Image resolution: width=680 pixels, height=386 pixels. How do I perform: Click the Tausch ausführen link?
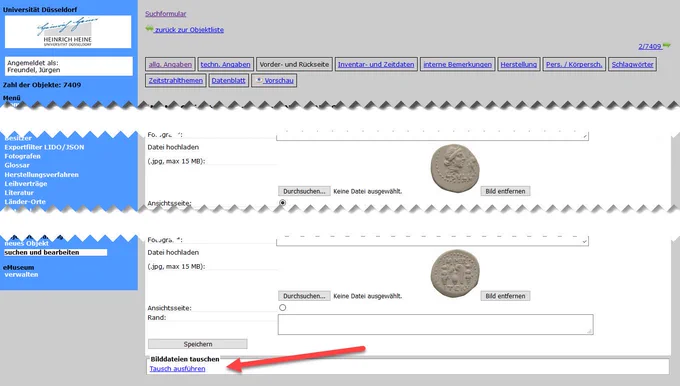coord(177,369)
